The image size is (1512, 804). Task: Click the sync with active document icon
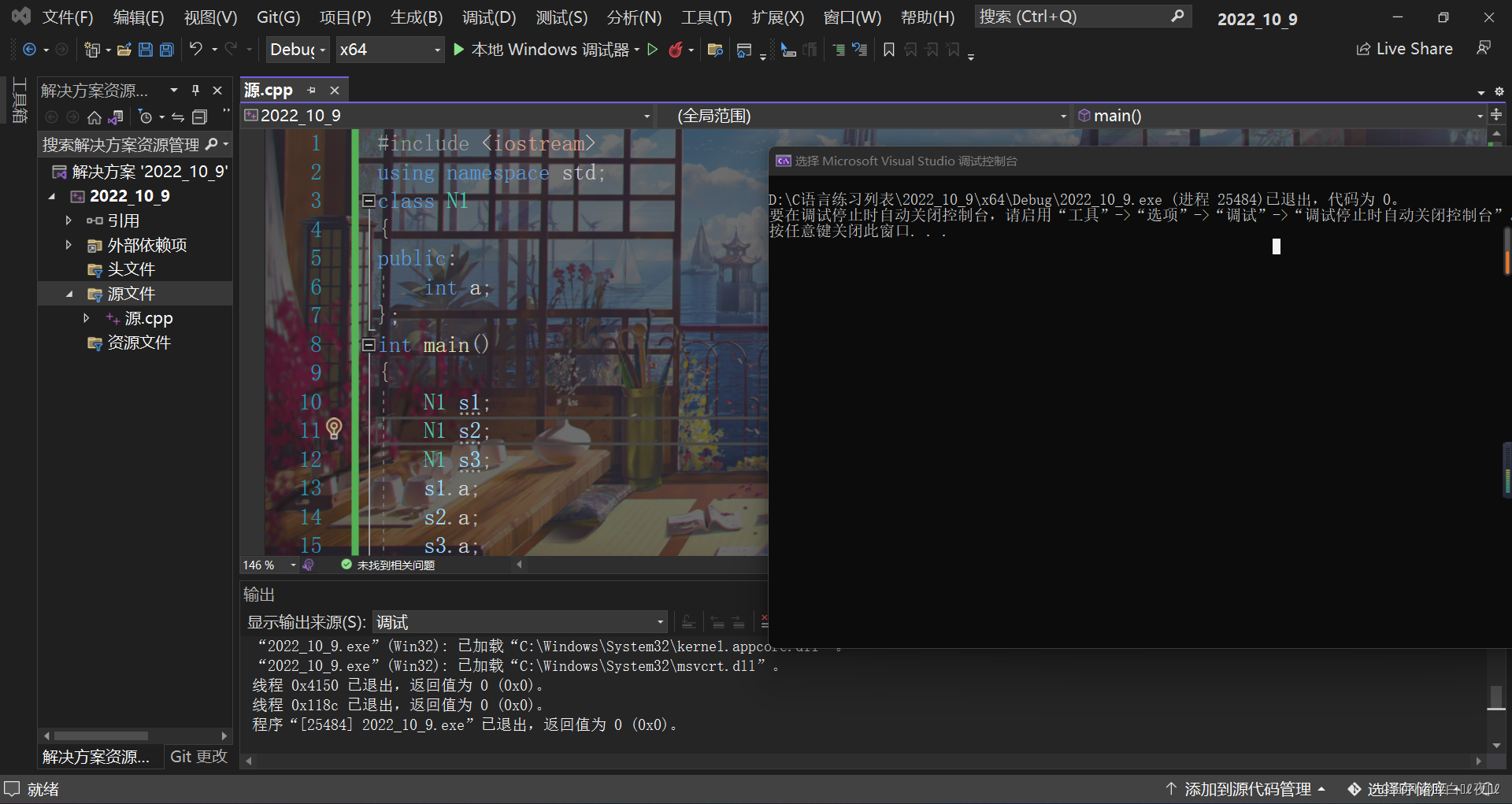[x=178, y=117]
